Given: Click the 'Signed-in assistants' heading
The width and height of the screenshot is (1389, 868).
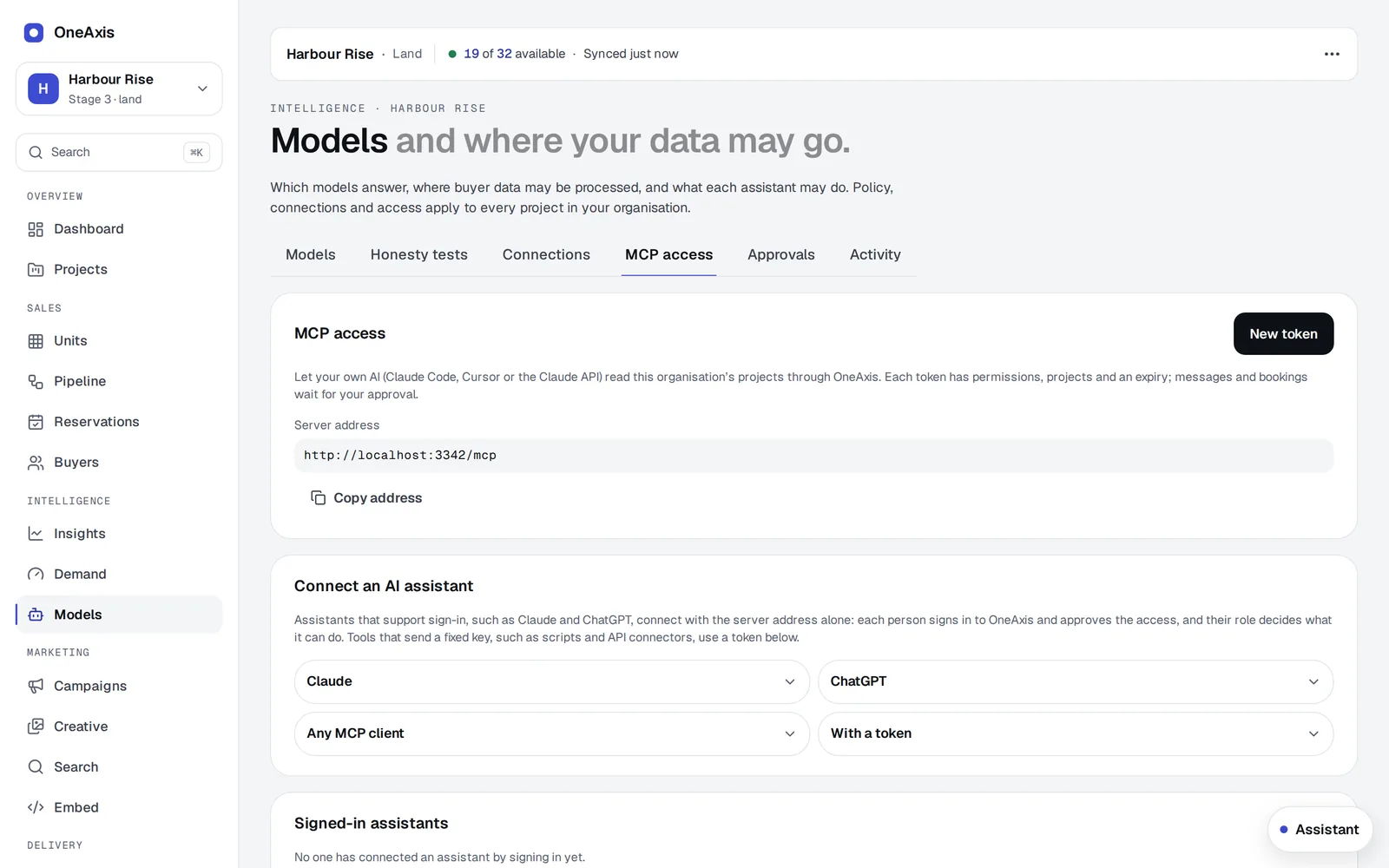Looking at the screenshot, I should point(372,824).
